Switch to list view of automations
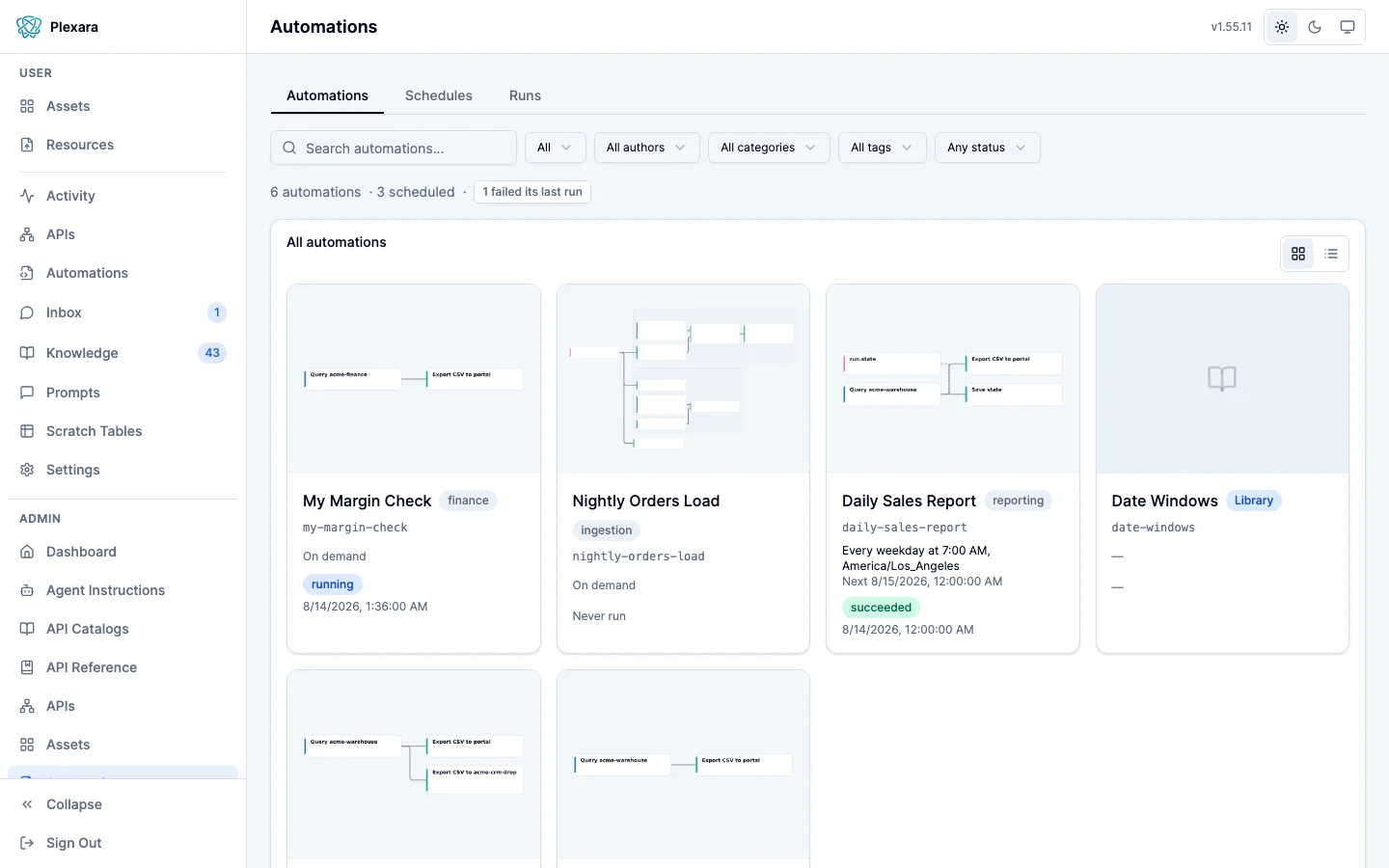Viewport: 1389px width, 868px height. (x=1331, y=254)
